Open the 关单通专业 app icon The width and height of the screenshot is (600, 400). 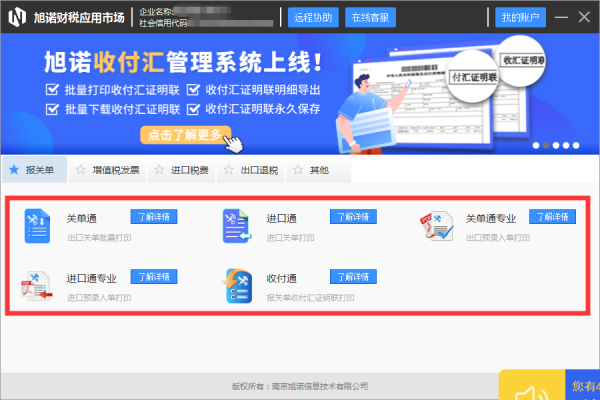click(437, 226)
